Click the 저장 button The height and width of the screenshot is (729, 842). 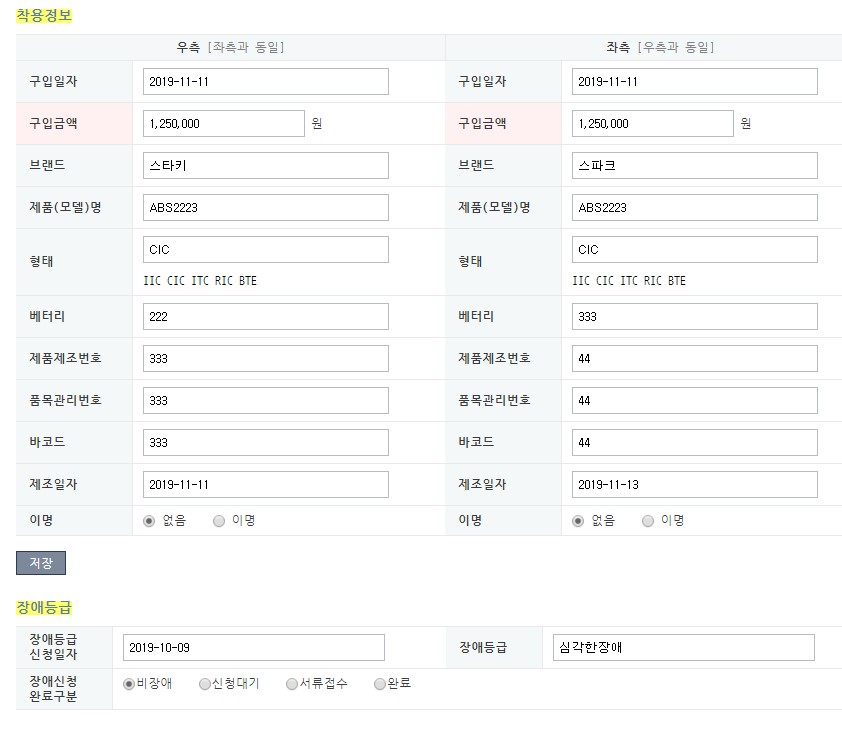pyautogui.click(x=41, y=563)
